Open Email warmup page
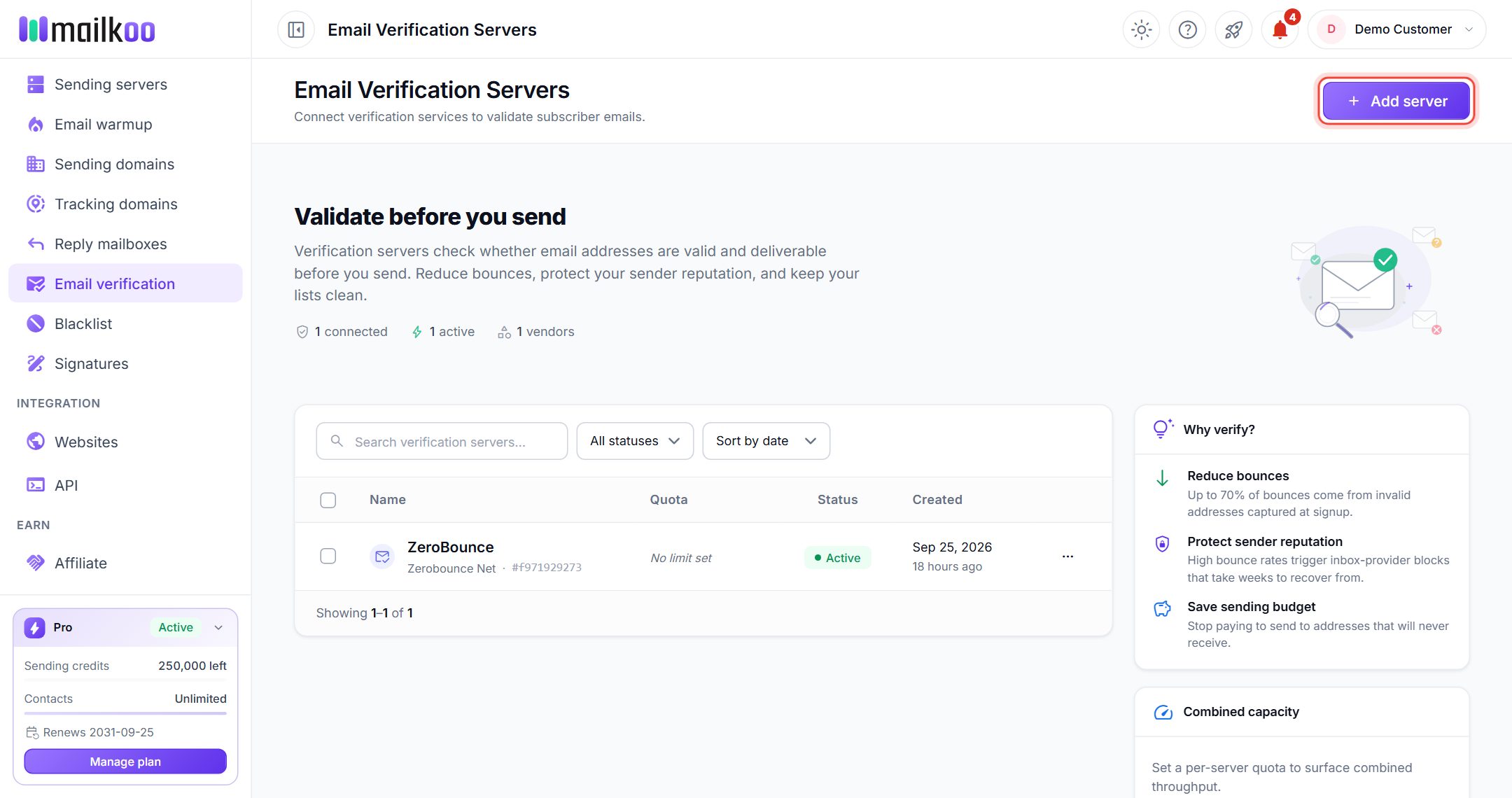 pyautogui.click(x=125, y=124)
